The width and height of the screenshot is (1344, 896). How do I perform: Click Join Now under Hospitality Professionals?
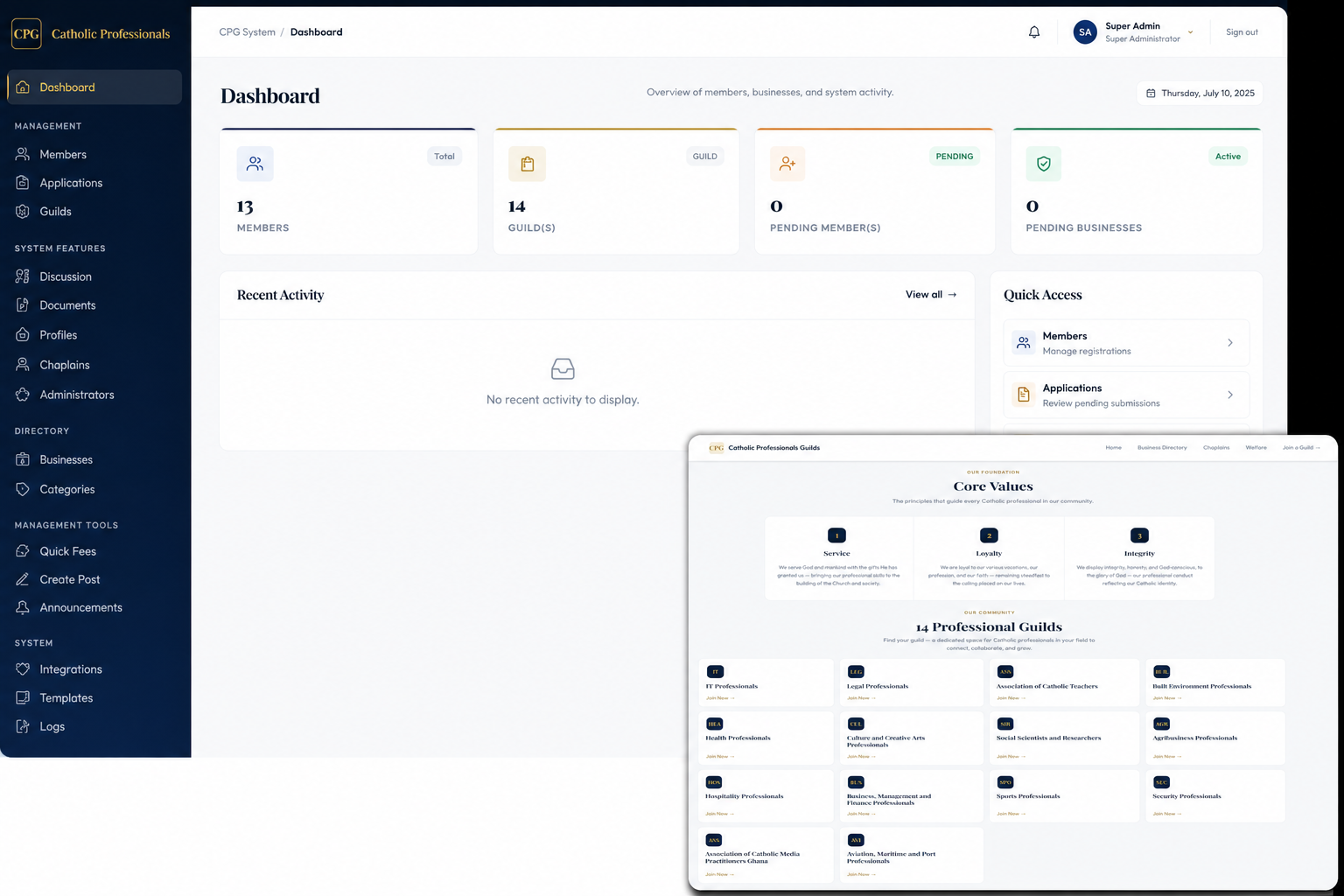pyautogui.click(x=720, y=814)
